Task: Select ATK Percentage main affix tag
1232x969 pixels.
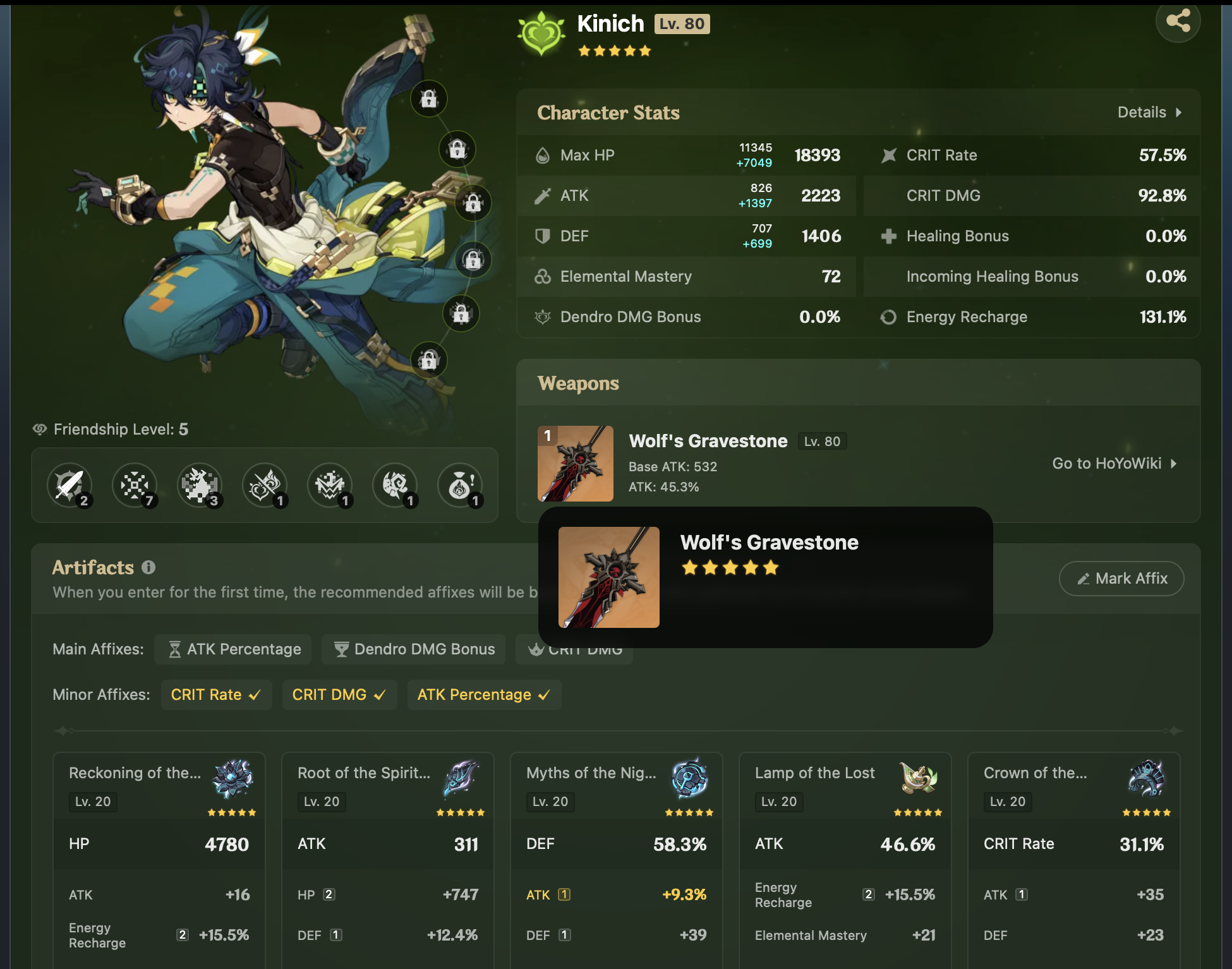Action: 233,649
